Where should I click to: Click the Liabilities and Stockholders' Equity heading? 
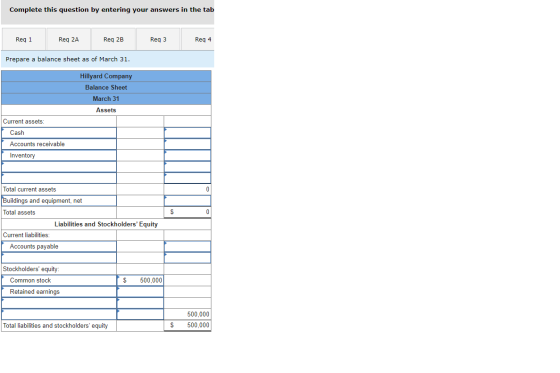[106, 224]
